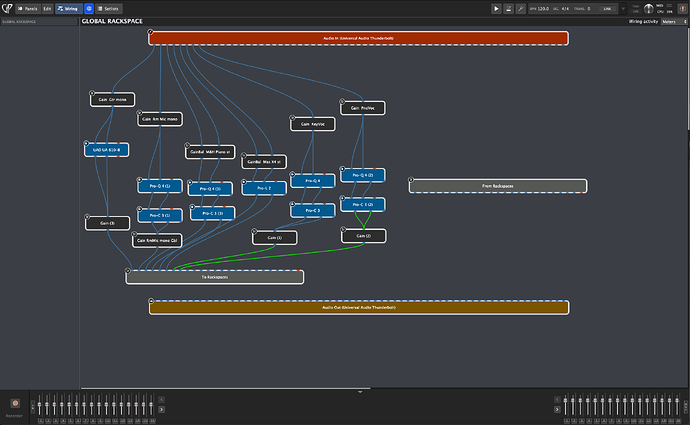Select the Pro-C 3 (1) plugin block
The image size is (690, 425).
[x=160, y=215]
